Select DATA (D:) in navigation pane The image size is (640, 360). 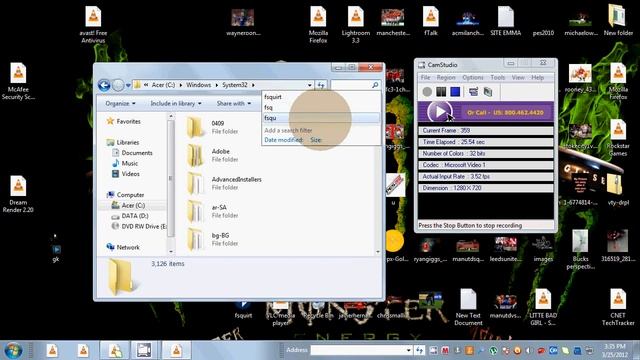click(135, 216)
